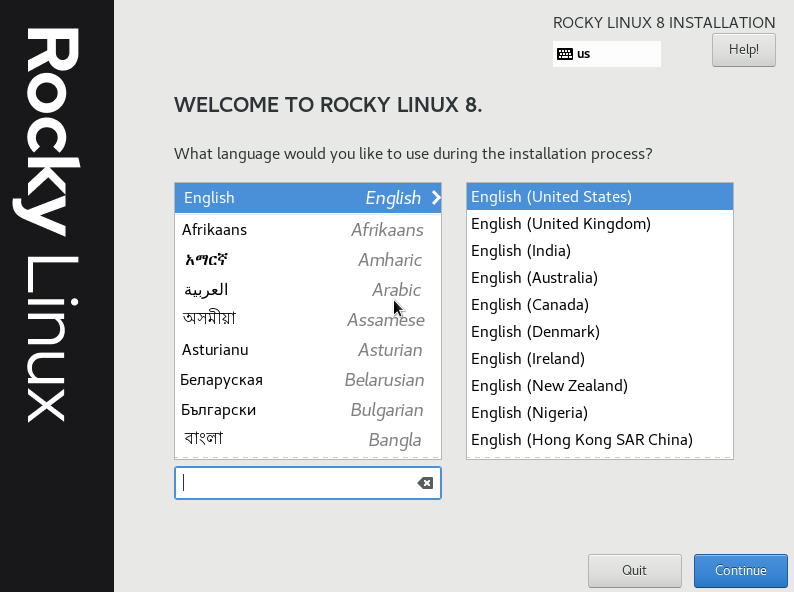
Task: Choose English (Nigeria) locale
Action: pos(600,413)
